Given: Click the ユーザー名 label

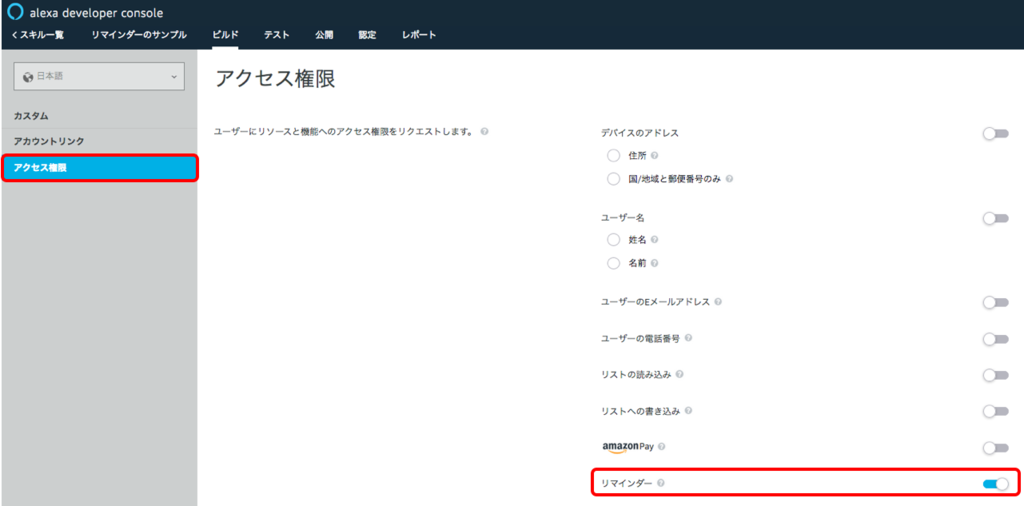Looking at the screenshot, I should [622, 218].
